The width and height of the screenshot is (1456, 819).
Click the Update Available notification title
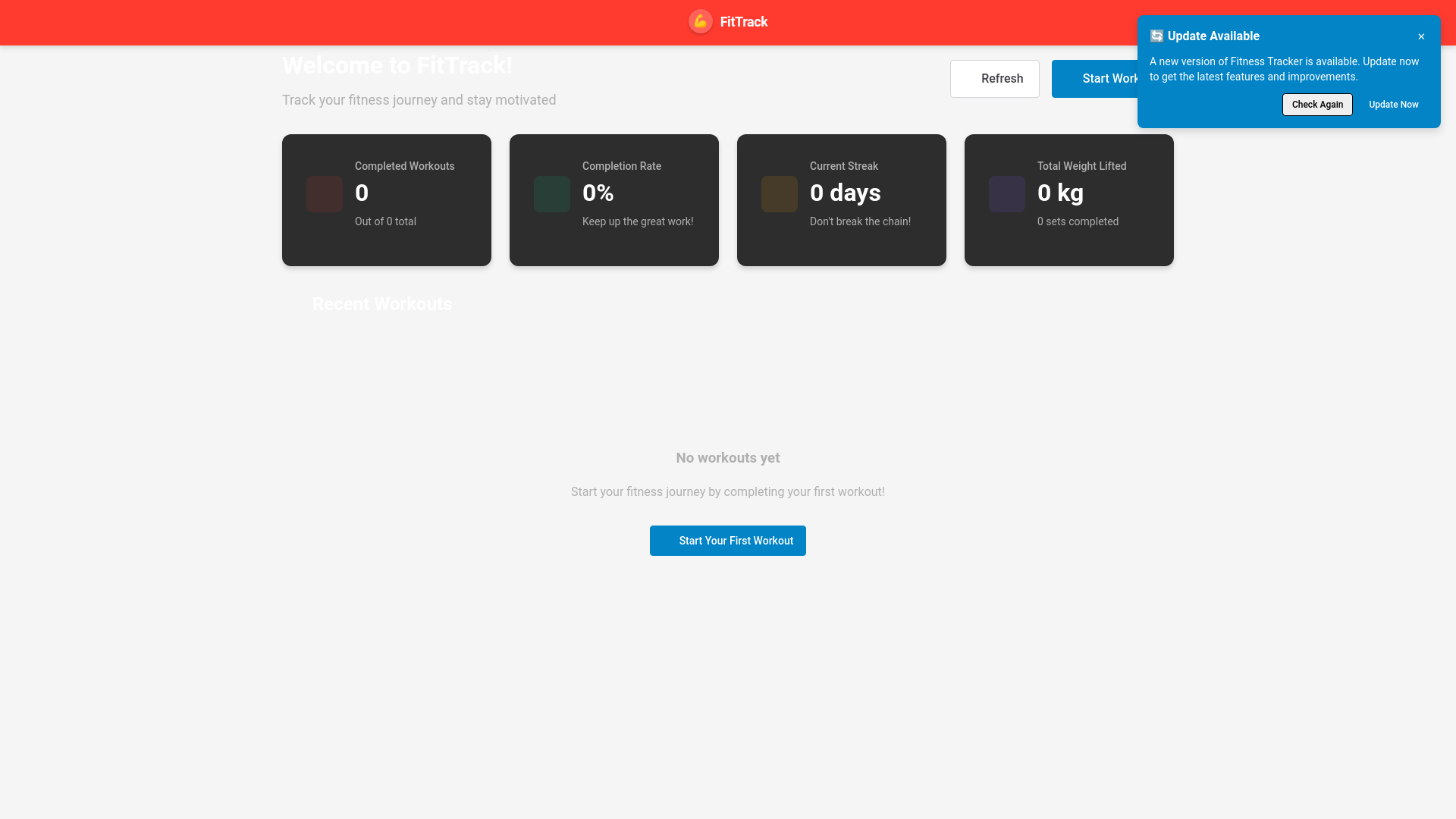point(1213,36)
